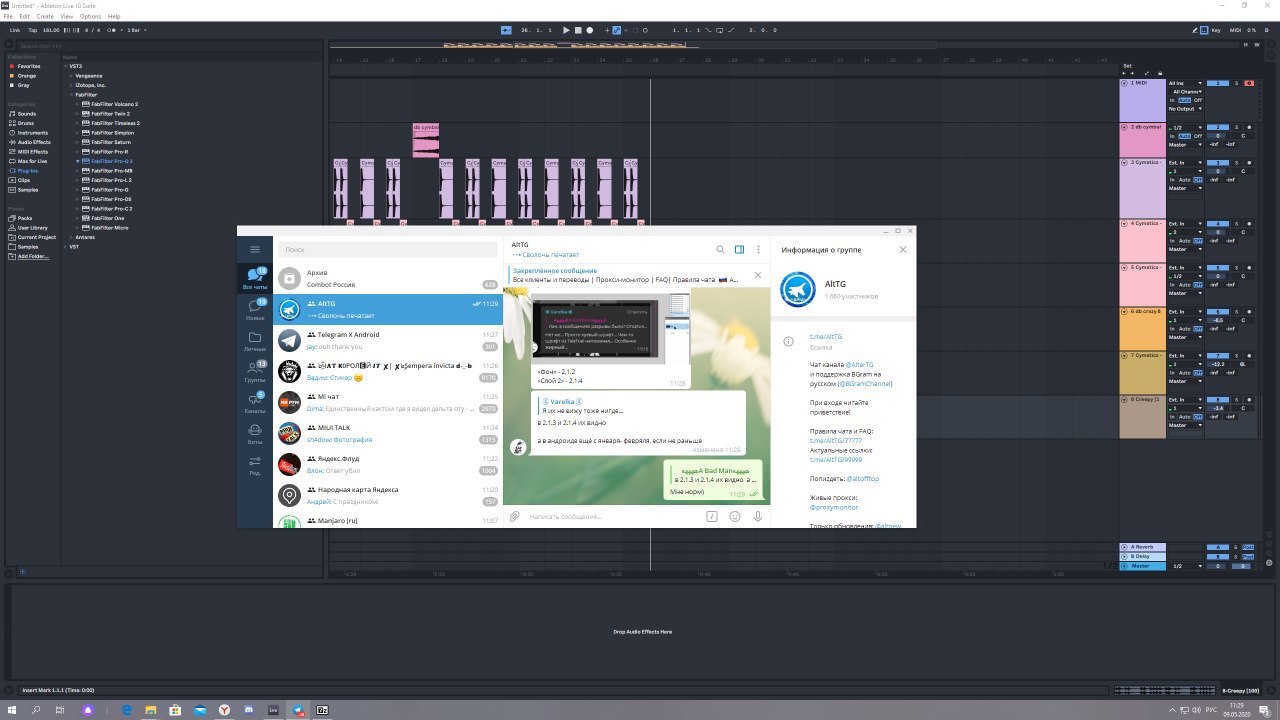Click the Tap tempo button

click(x=33, y=30)
